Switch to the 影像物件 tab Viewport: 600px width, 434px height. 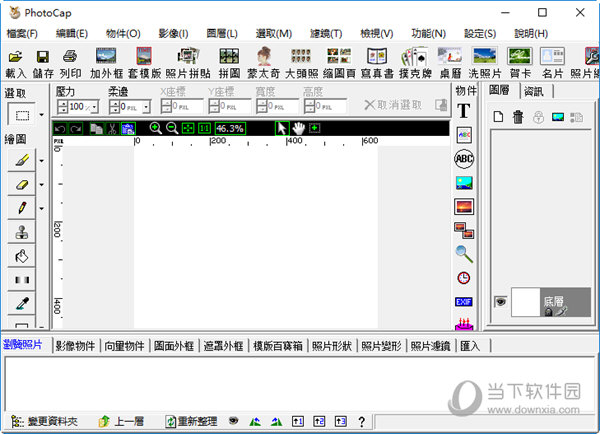click(75, 346)
